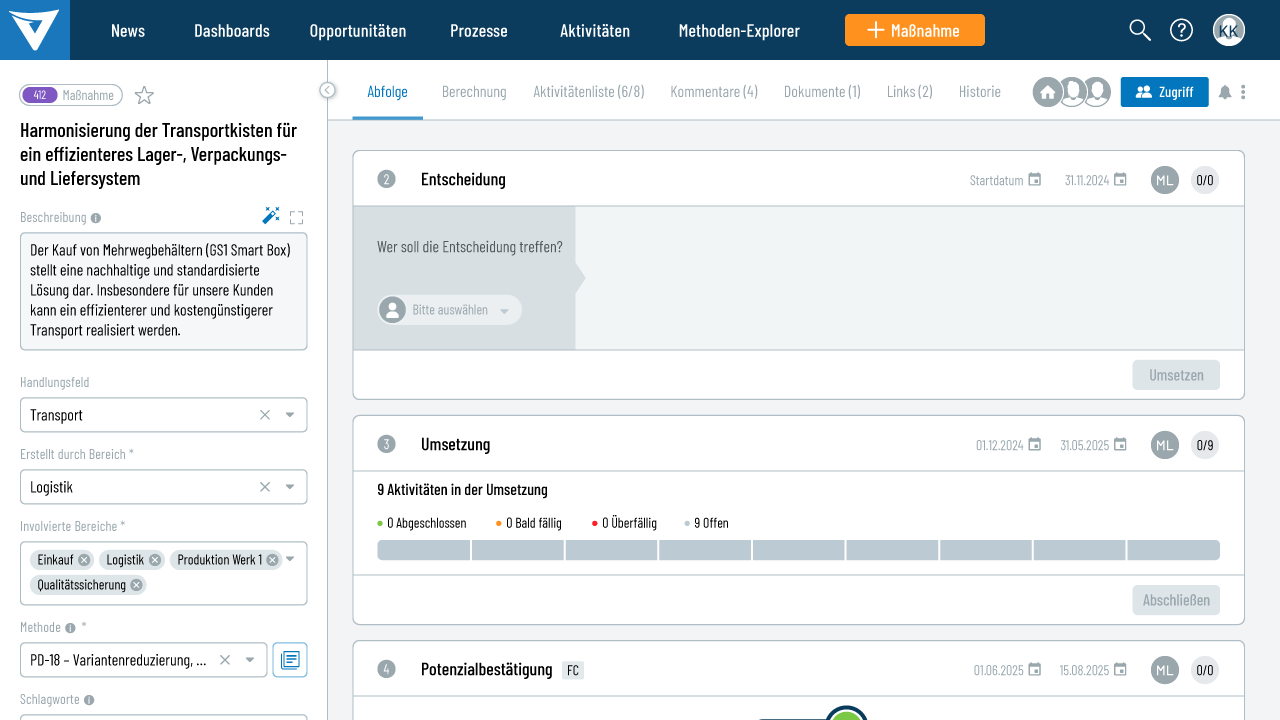Open the Methoden-Explorer menu item

point(739,30)
